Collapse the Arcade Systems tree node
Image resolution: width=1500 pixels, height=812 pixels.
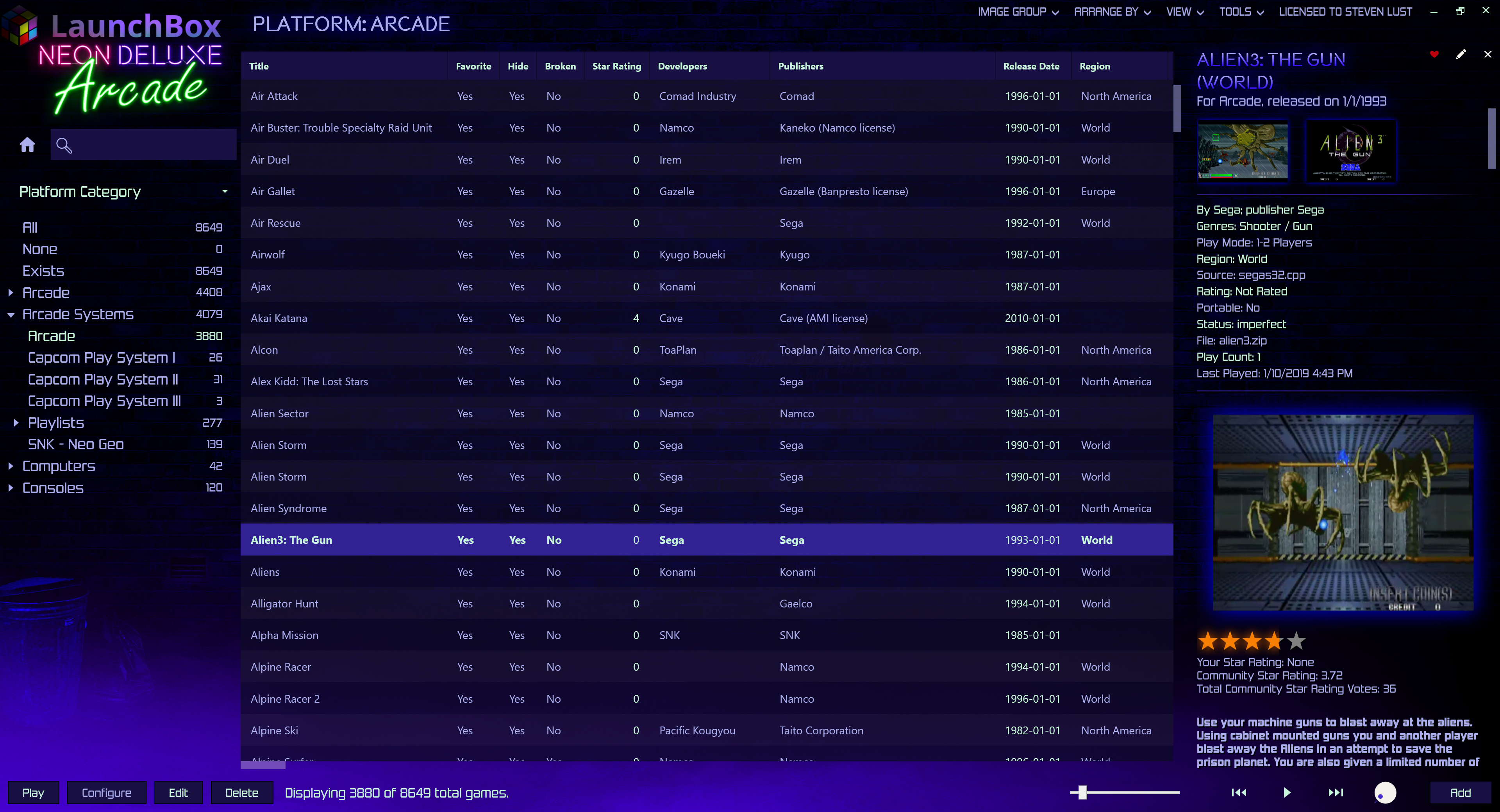pyautogui.click(x=11, y=314)
